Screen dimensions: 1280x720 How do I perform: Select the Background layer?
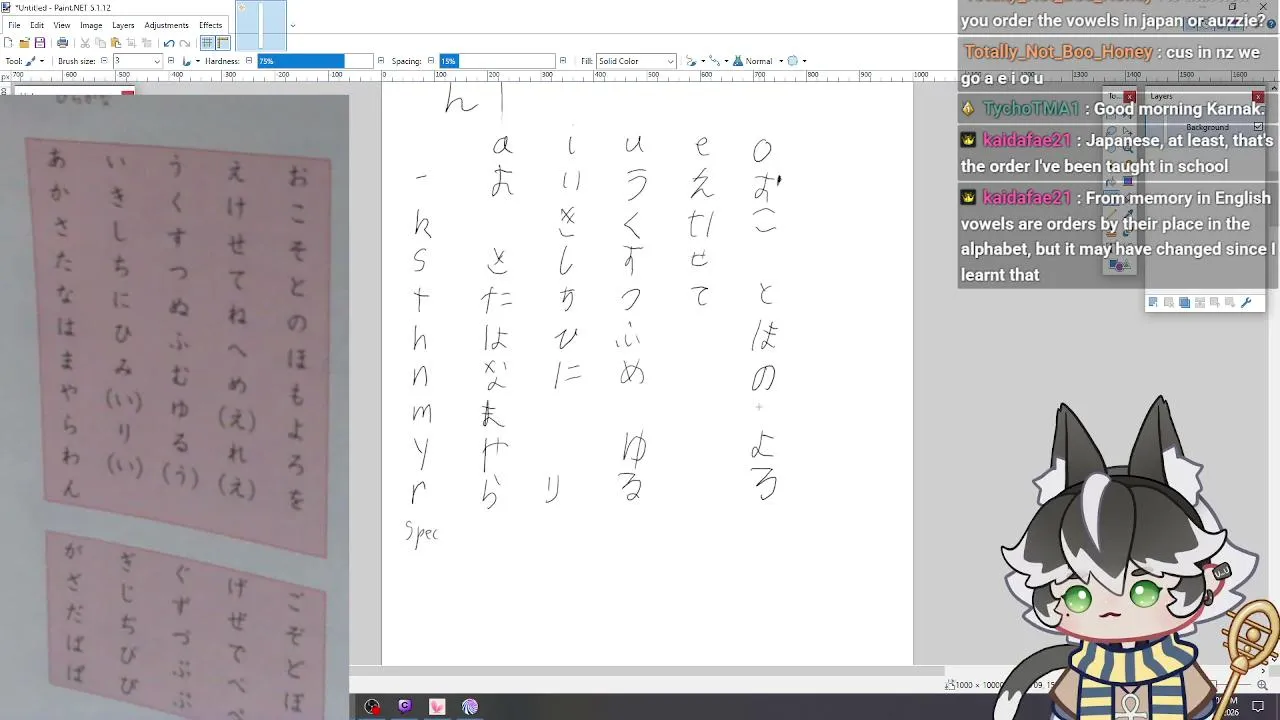point(1205,127)
